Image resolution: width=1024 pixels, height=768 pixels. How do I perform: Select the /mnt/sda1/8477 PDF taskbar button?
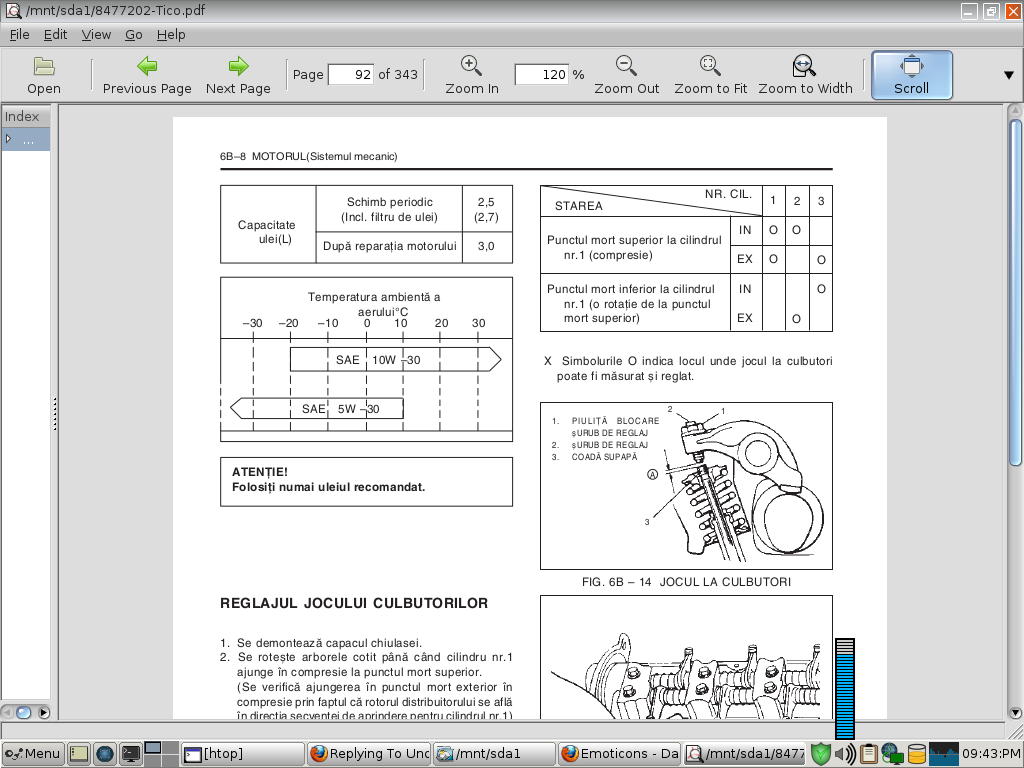[745, 754]
